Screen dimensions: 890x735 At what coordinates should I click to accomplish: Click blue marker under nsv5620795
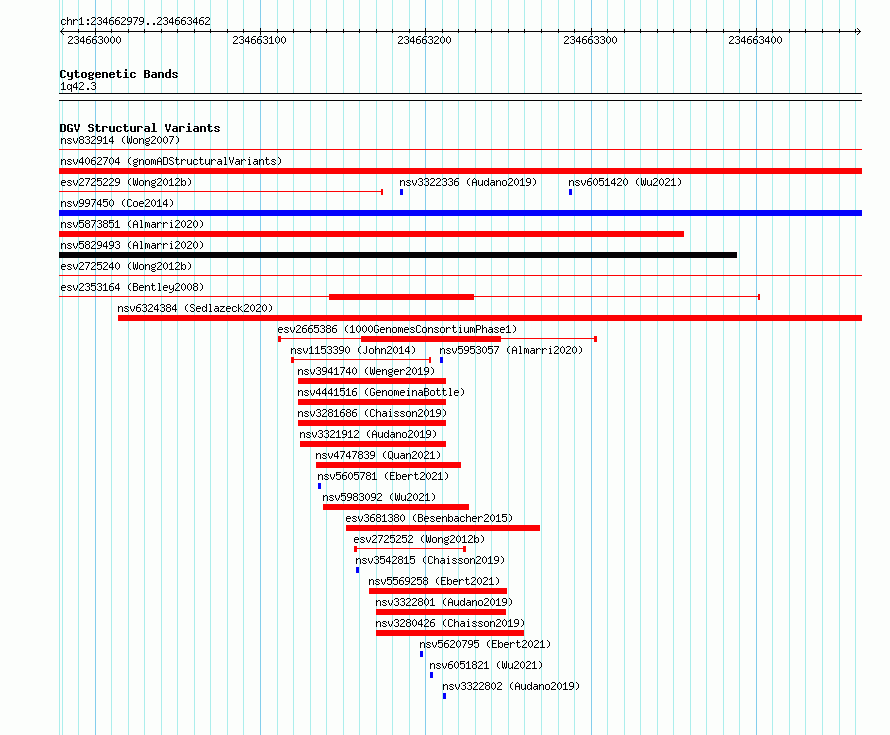(421, 654)
